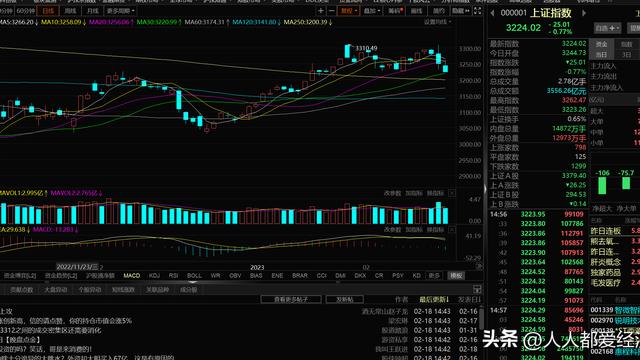Select the 日线 daily period toggle
640x360 pixels.
point(48,11)
